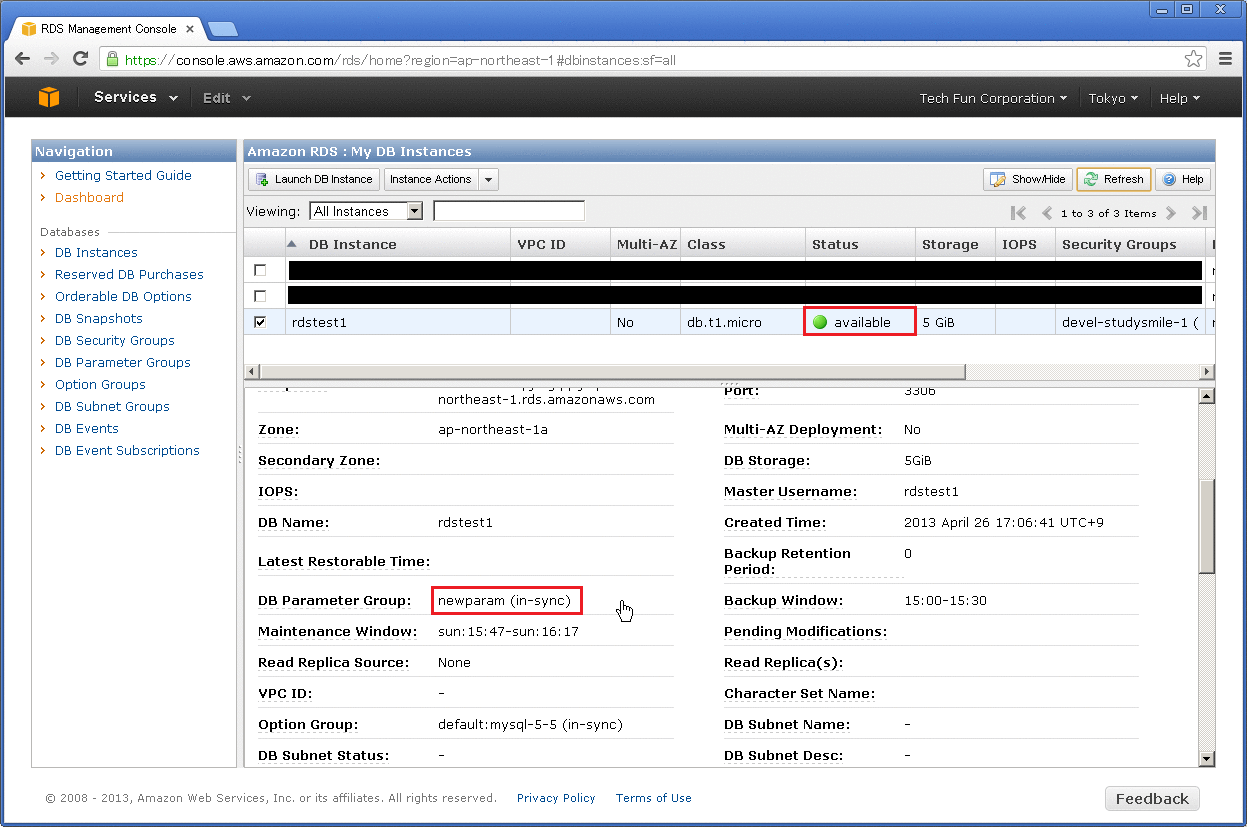
Task: Sort by DB Instance column arrow
Action: coord(292,244)
